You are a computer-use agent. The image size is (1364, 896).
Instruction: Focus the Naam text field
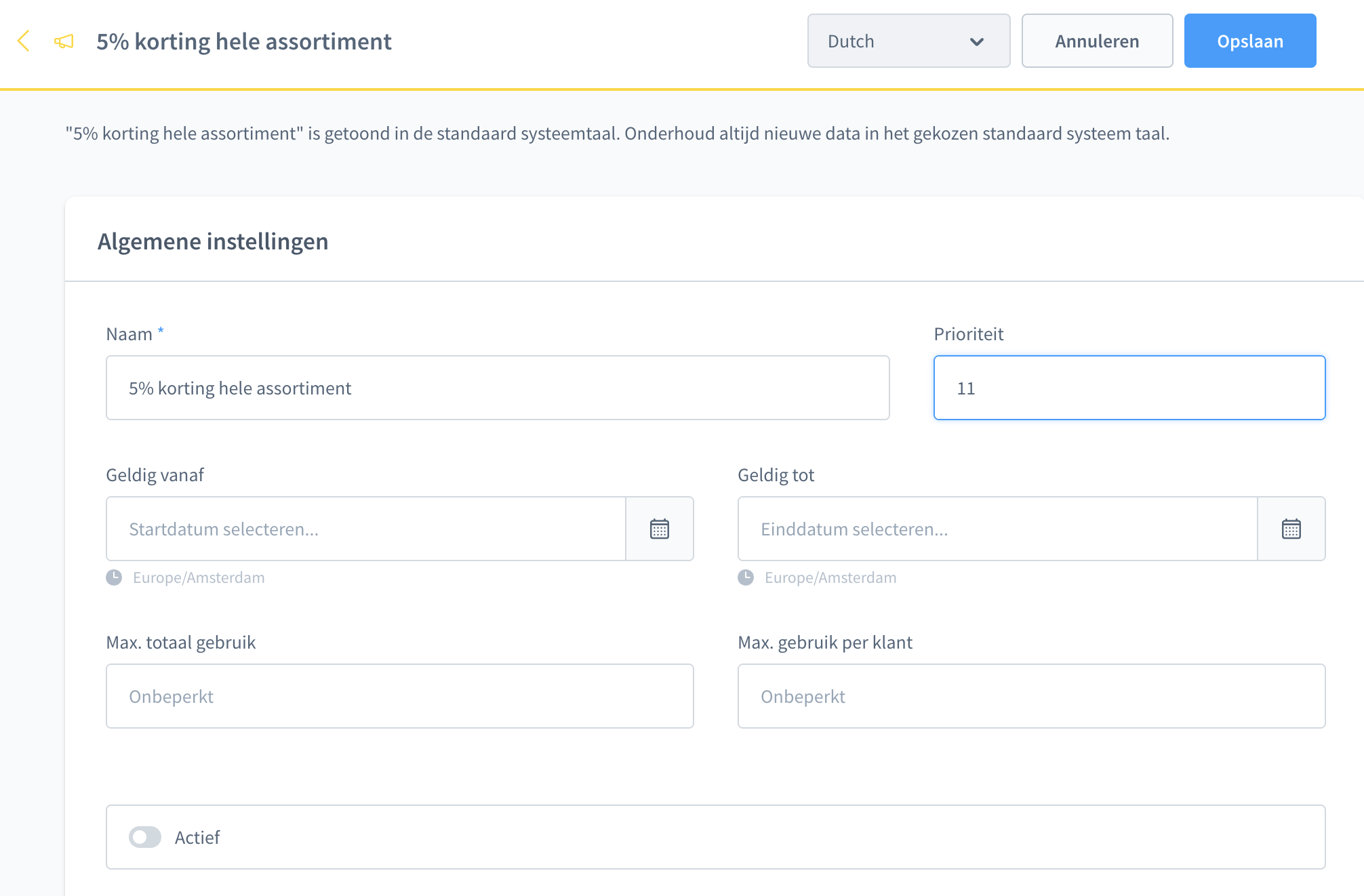coord(497,388)
